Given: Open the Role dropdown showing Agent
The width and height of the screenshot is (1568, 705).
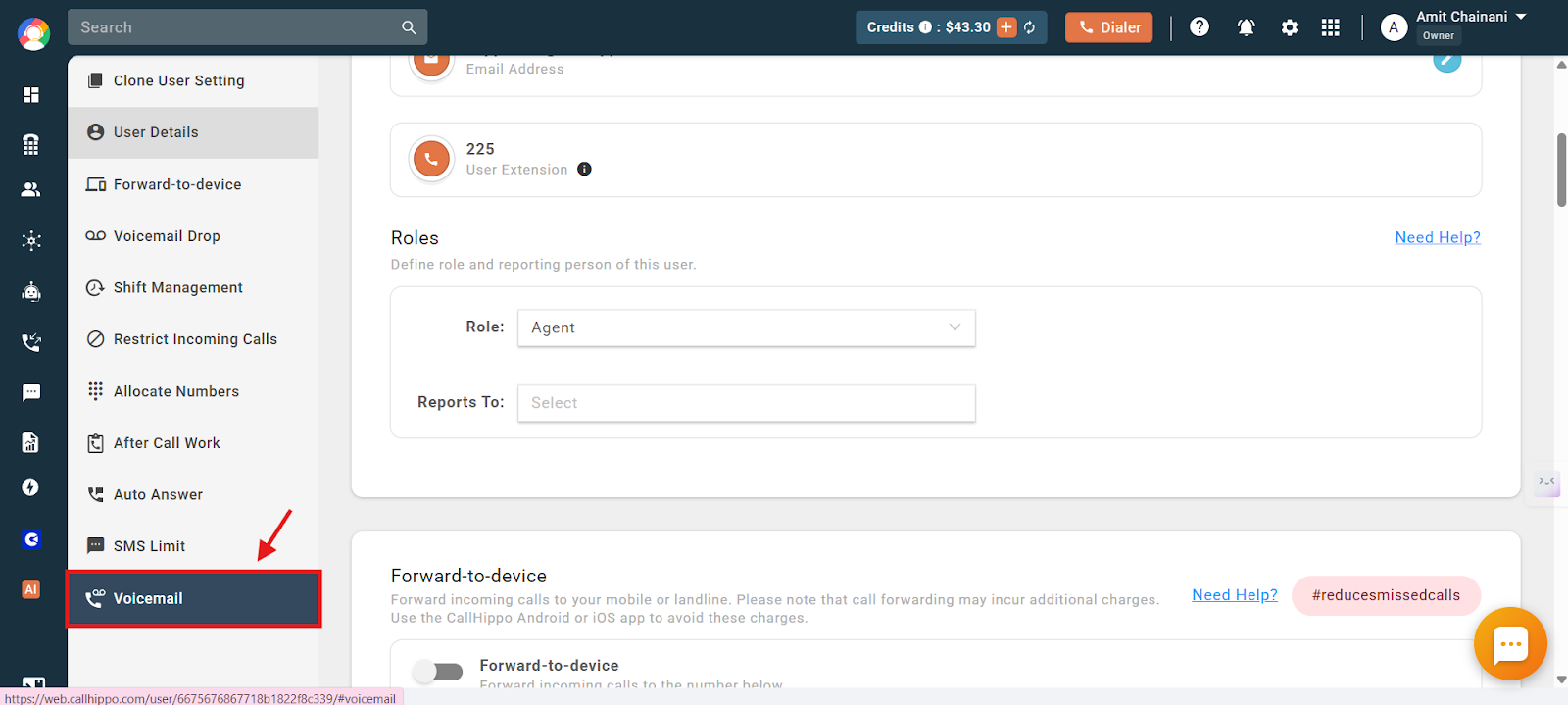Looking at the screenshot, I should 747,327.
